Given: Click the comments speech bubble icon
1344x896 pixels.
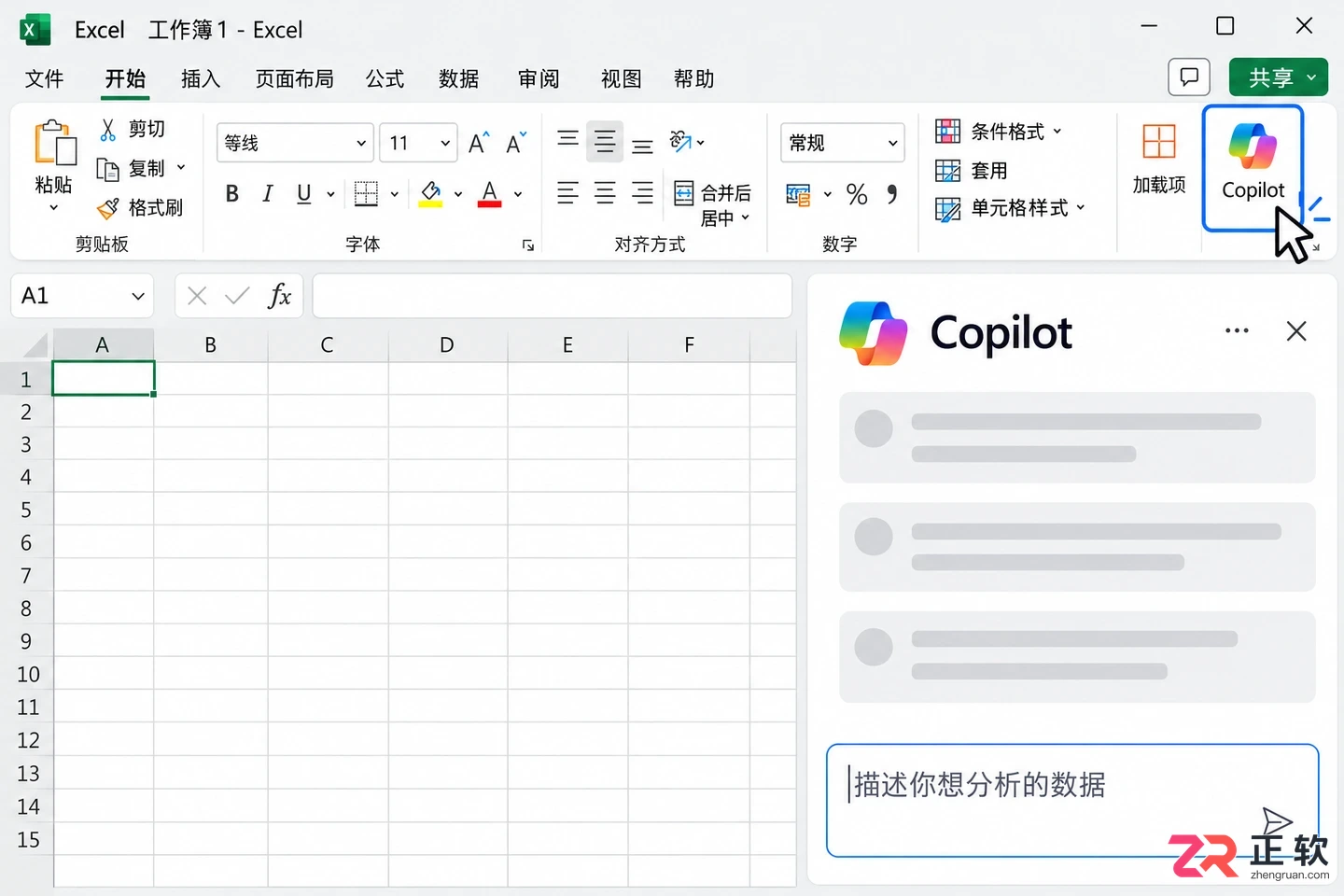Looking at the screenshot, I should [1189, 77].
